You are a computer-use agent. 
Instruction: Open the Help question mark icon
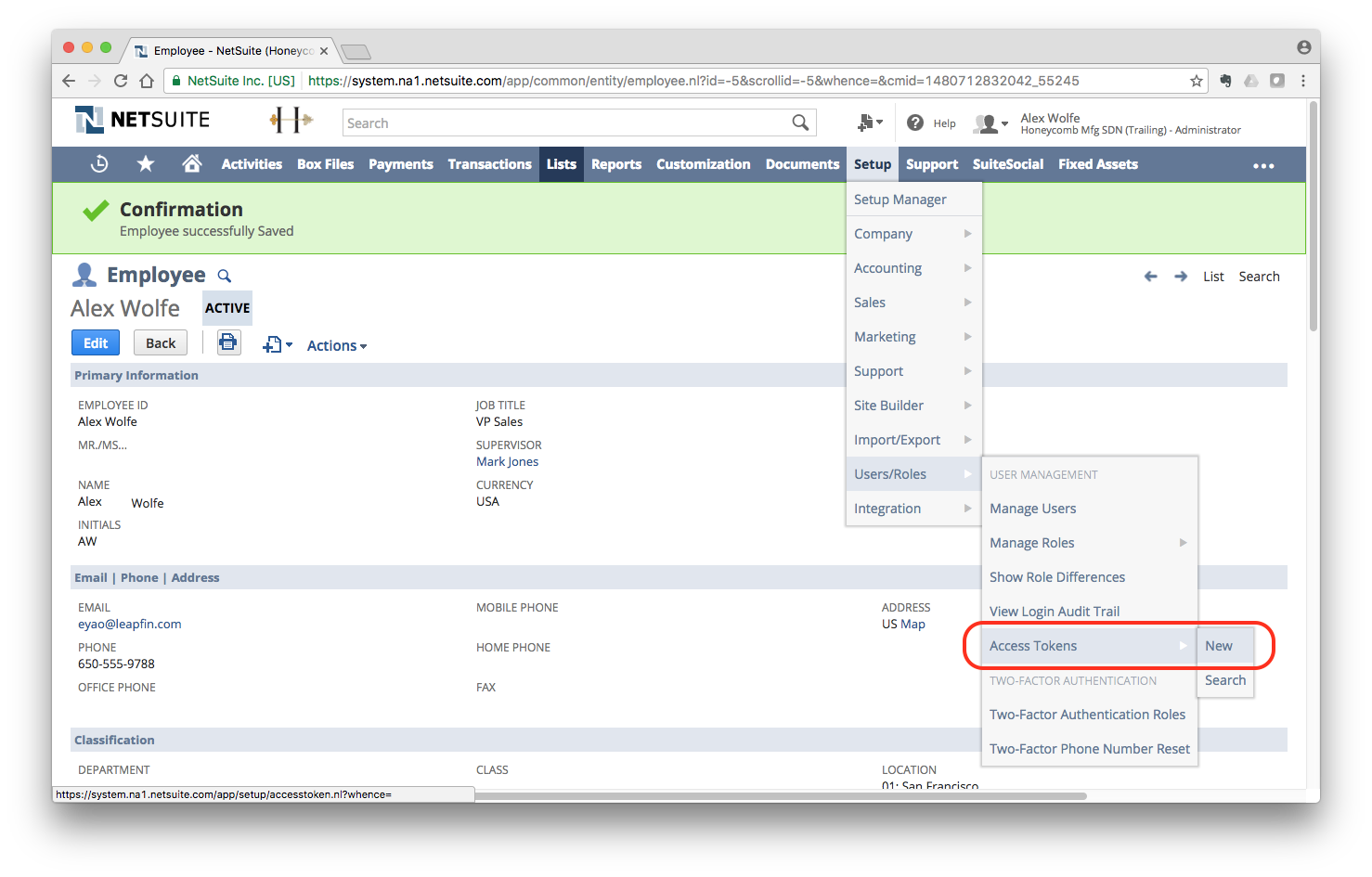(x=915, y=123)
